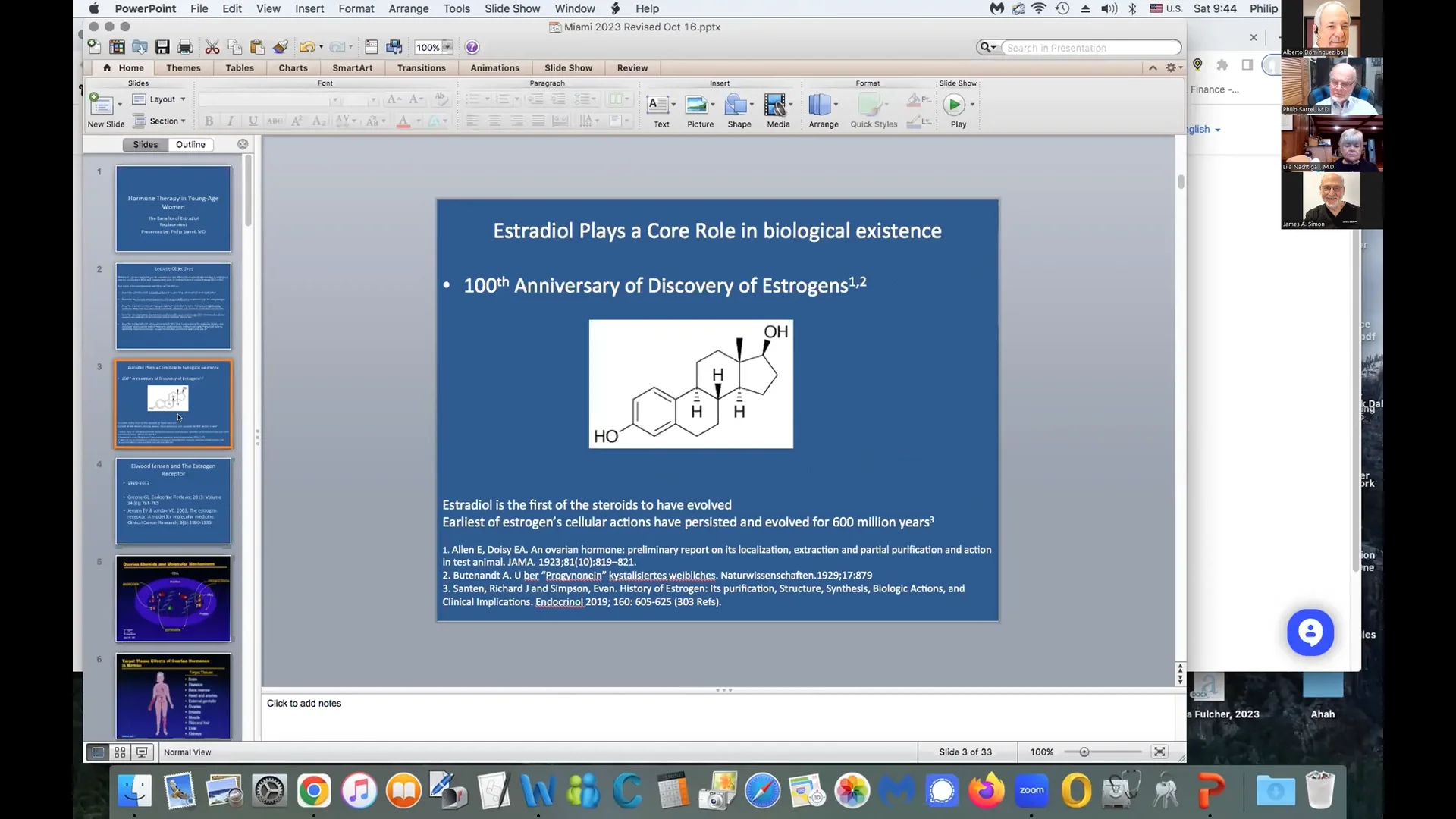Image resolution: width=1456 pixels, height=819 pixels.
Task: Open the Themes ribbon tab
Action: (184, 67)
